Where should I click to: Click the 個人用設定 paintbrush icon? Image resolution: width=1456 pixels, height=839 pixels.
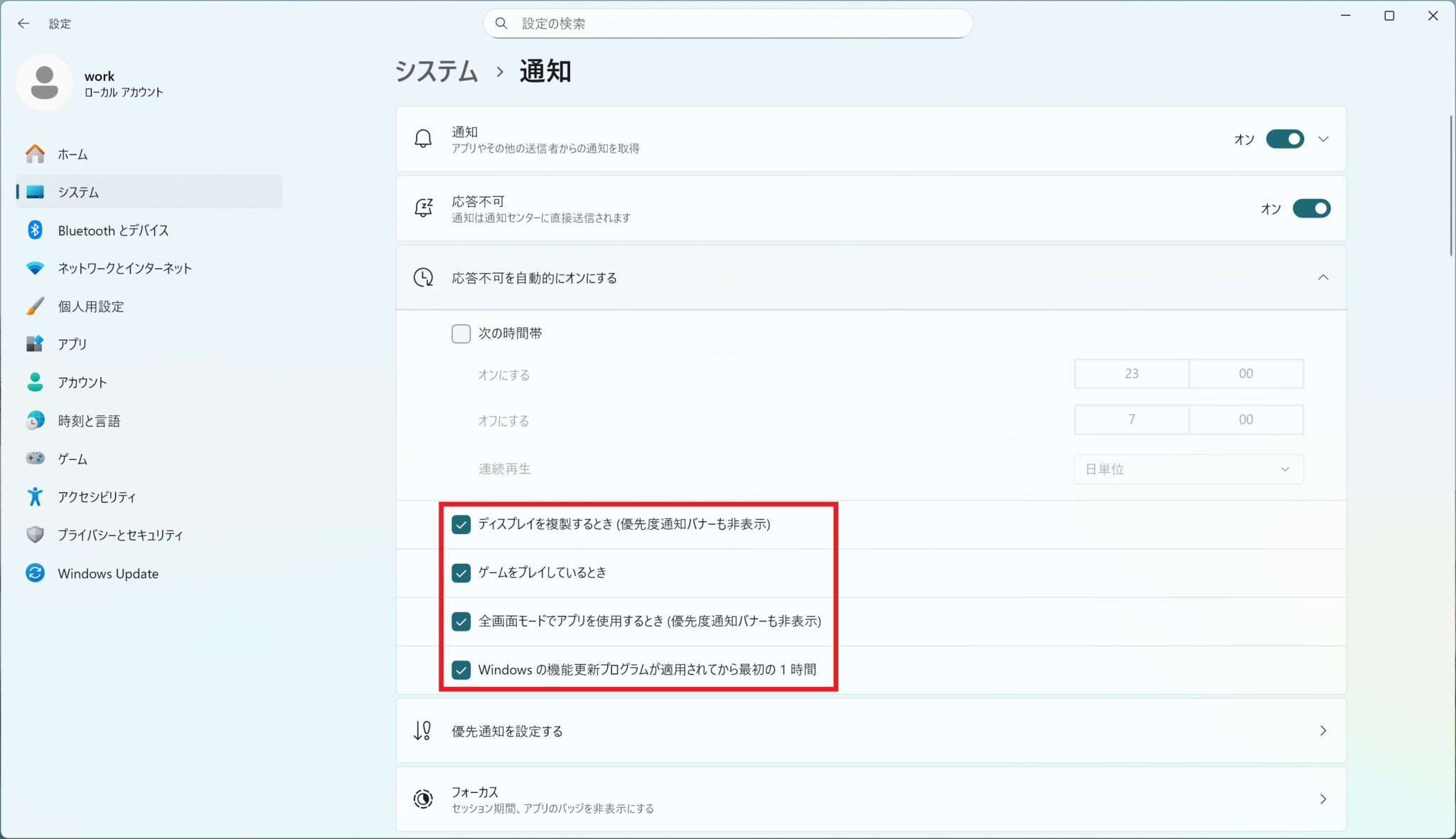(x=35, y=306)
